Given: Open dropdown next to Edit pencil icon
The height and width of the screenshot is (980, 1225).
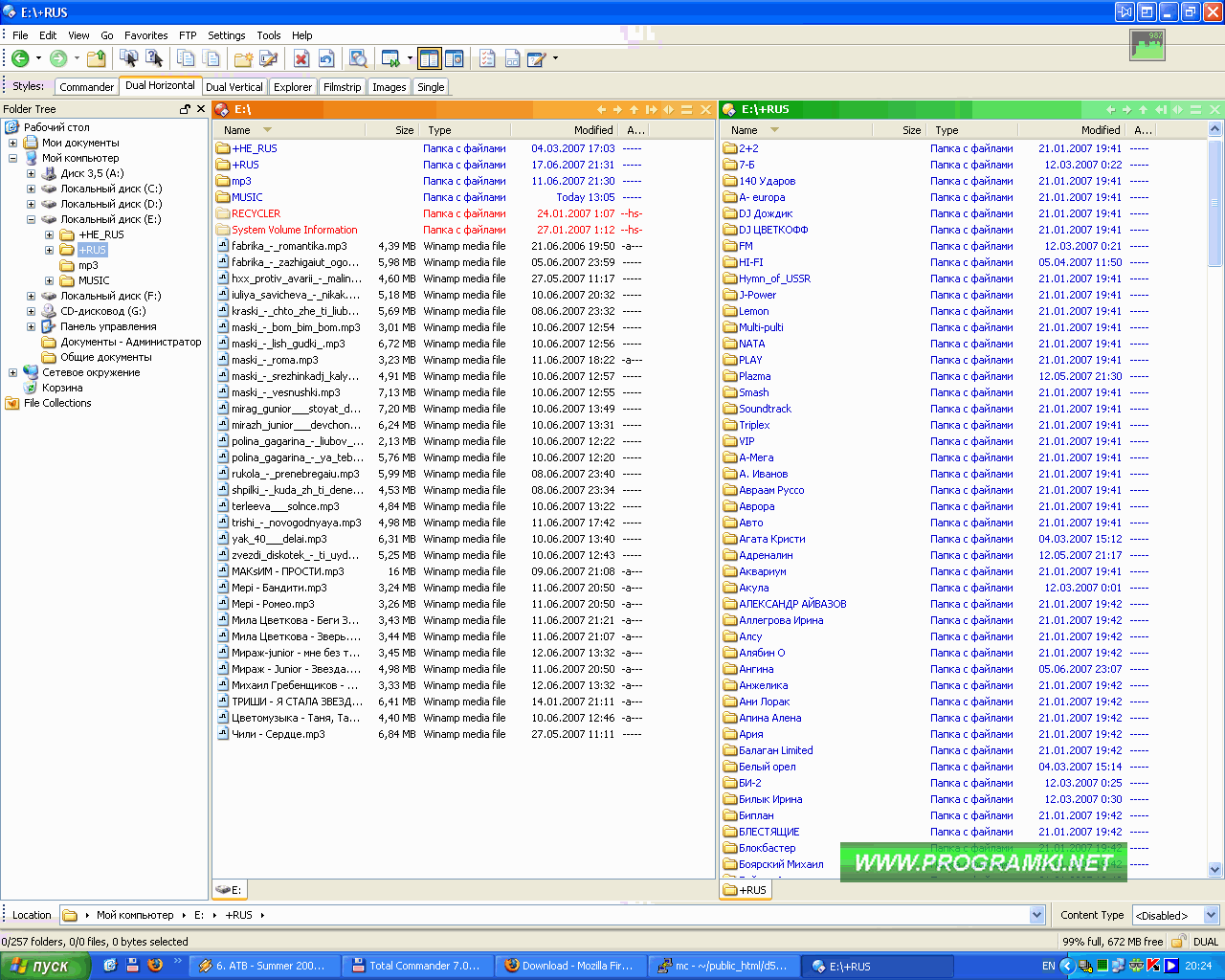Looking at the screenshot, I should 555,59.
